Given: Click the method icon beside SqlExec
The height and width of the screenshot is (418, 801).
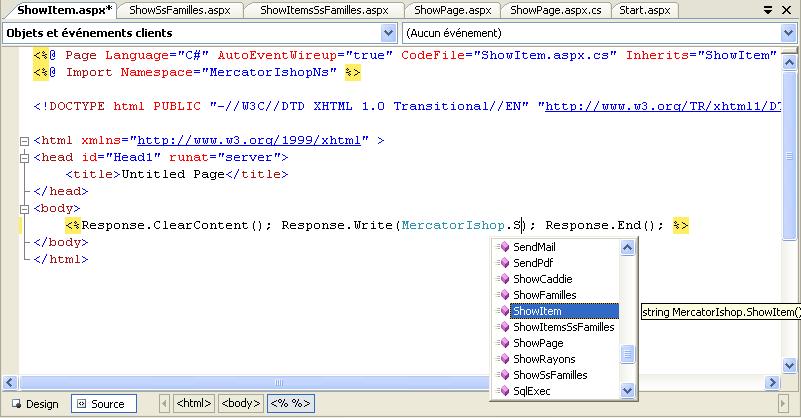Looking at the screenshot, I should 503,391.
